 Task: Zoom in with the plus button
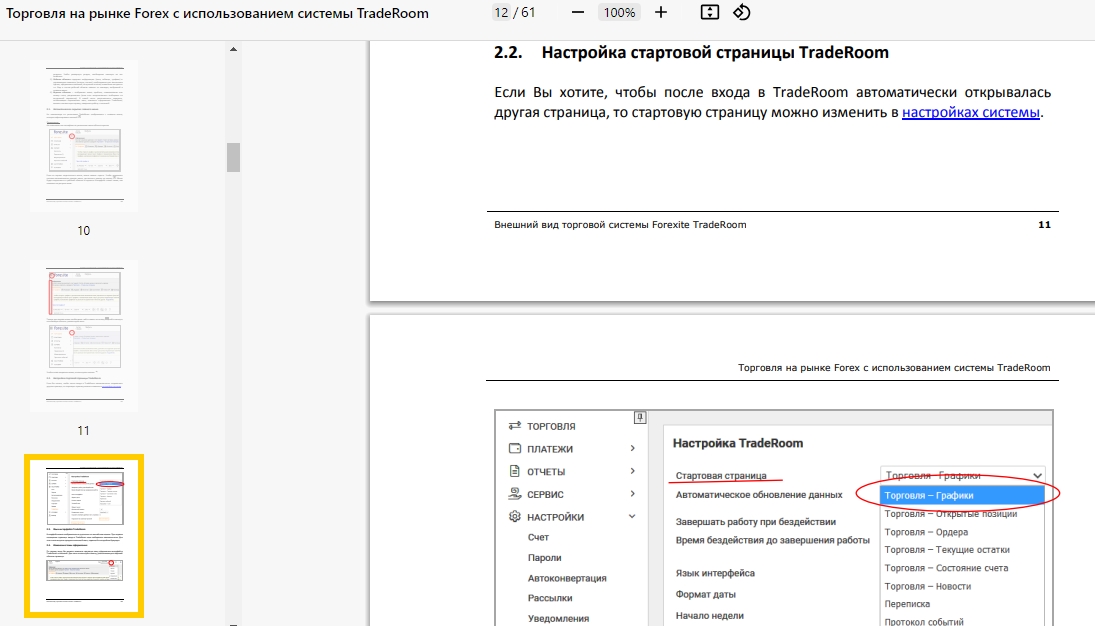pos(661,13)
